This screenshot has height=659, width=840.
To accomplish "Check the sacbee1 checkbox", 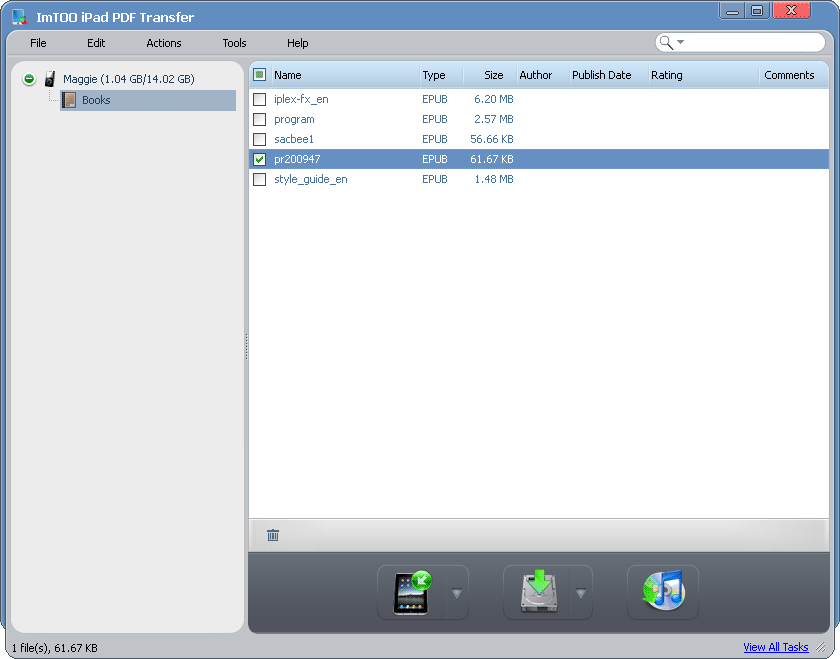I will [259, 139].
